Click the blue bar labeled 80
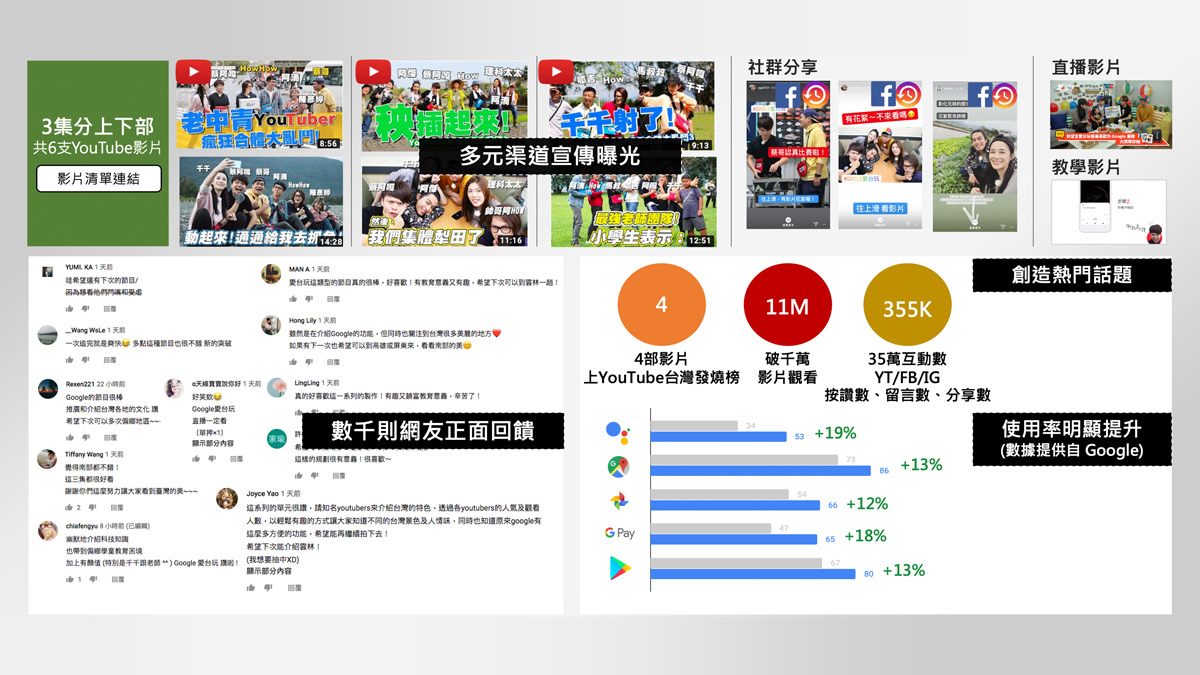 pos(754,574)
